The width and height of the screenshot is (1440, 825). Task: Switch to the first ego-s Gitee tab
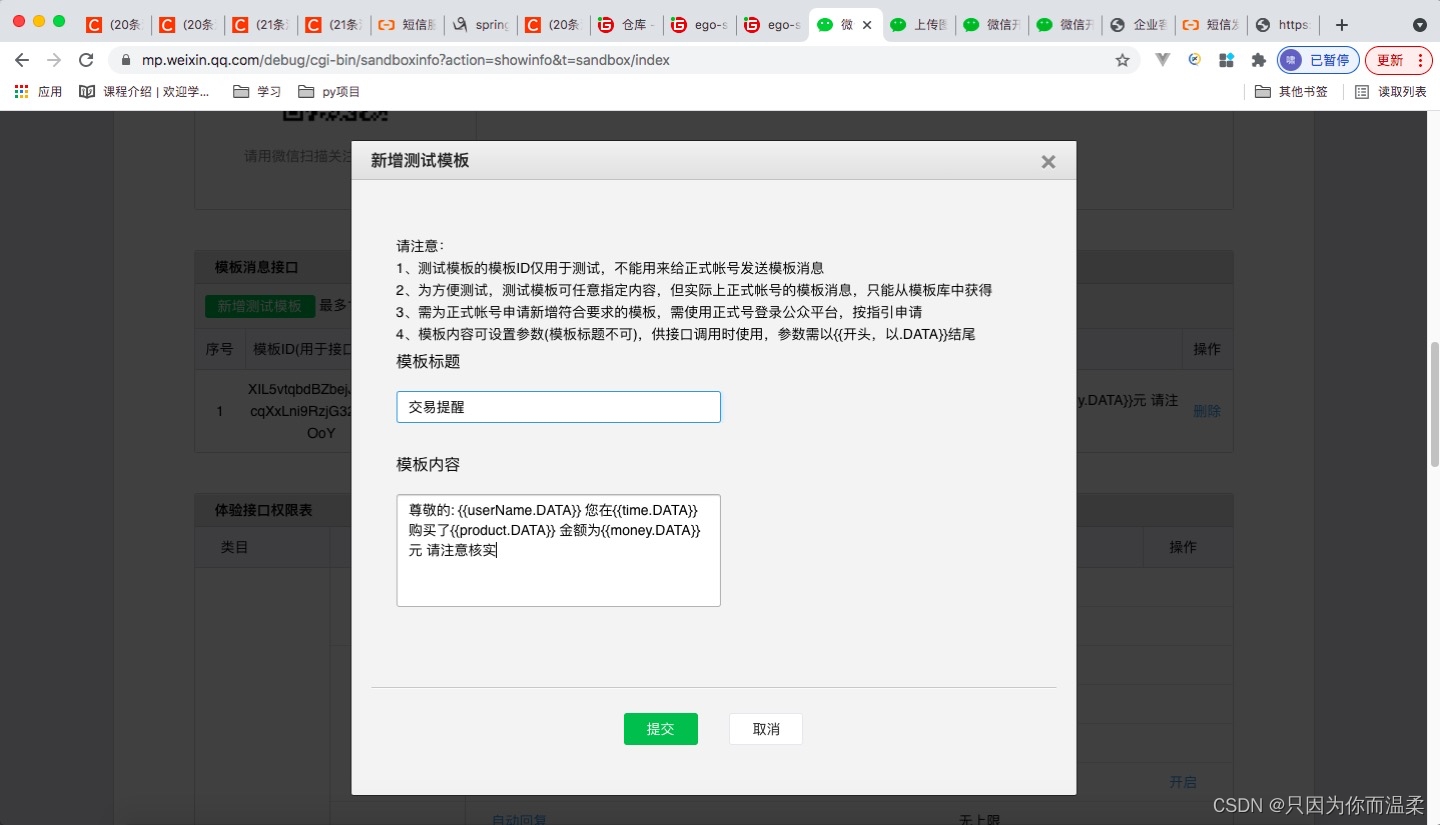tap(700, 25)
